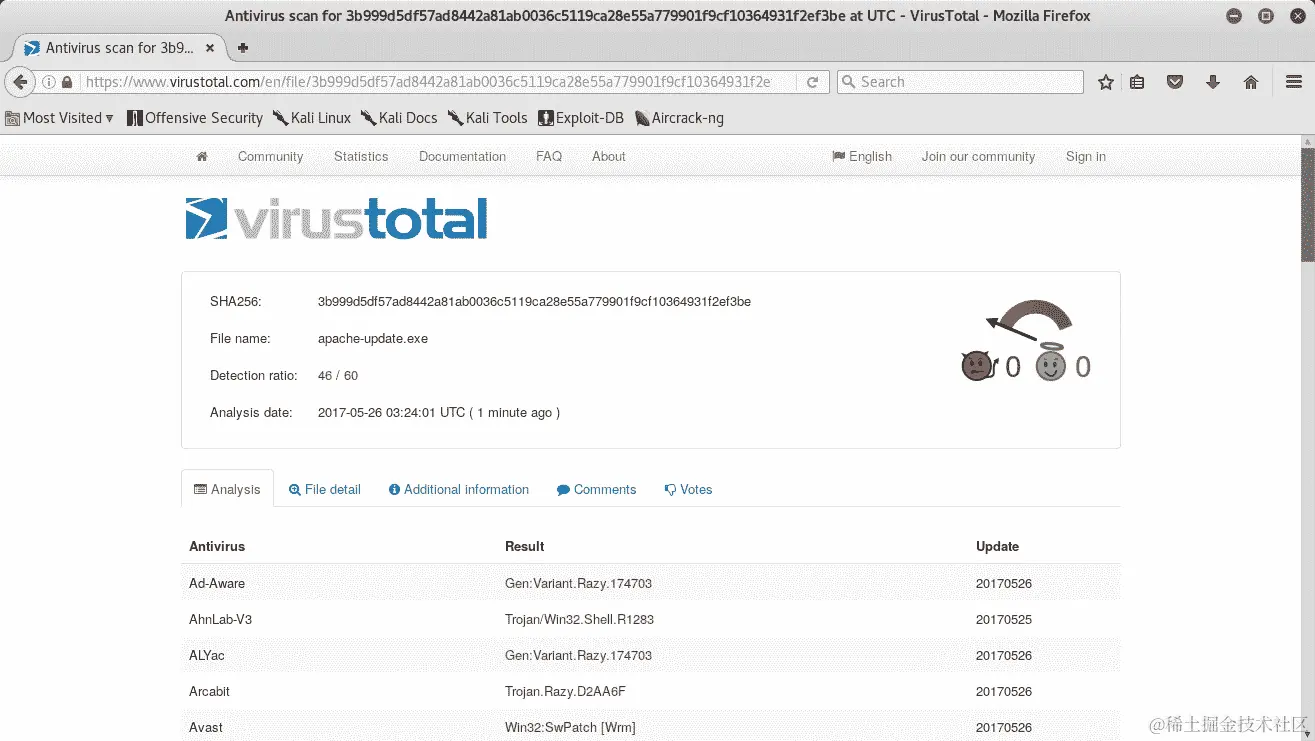This screenshot has height=741, width=1315.
Task: Click Join our community
Action: pyautogui.click(x=978, y=157)
